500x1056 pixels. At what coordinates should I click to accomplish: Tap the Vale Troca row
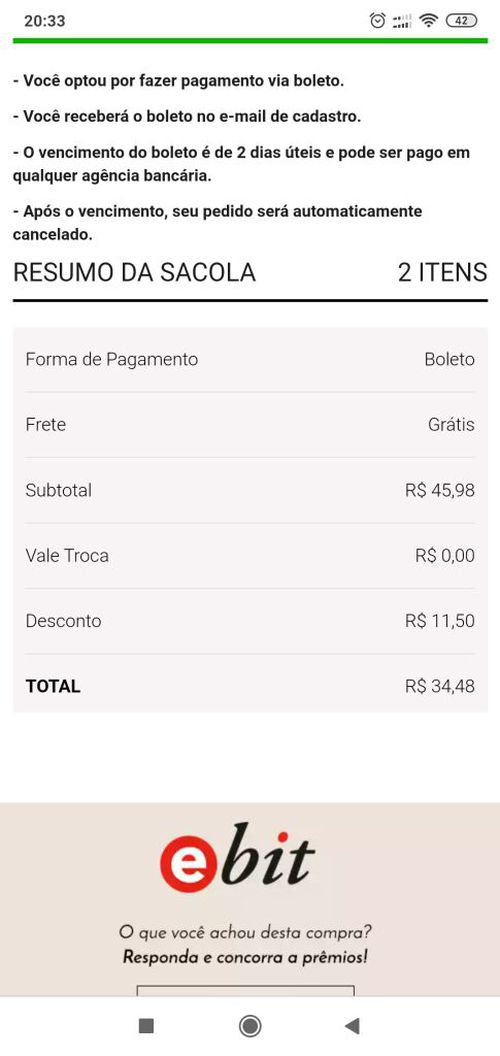250,556
